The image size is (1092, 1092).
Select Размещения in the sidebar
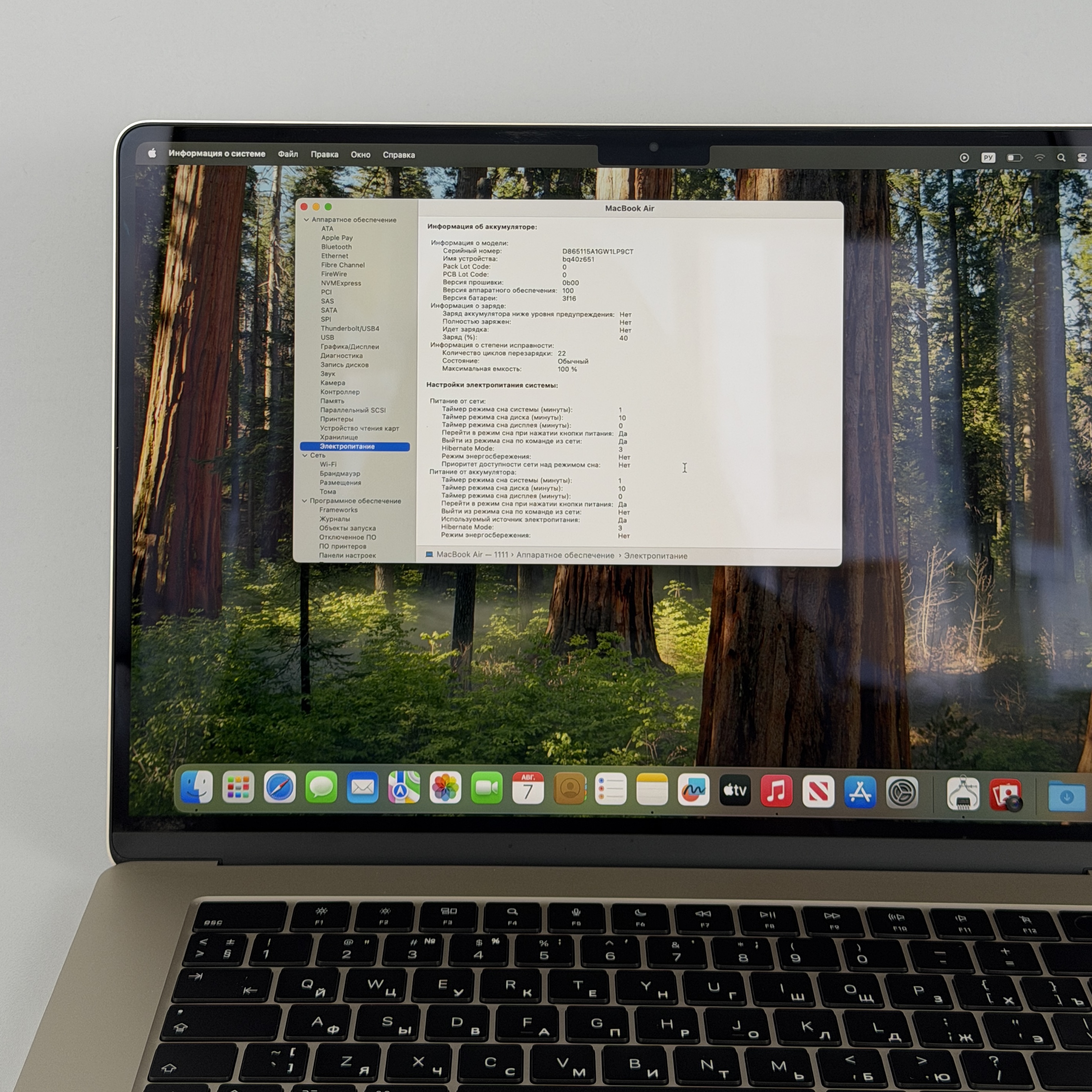click(340, 483)
